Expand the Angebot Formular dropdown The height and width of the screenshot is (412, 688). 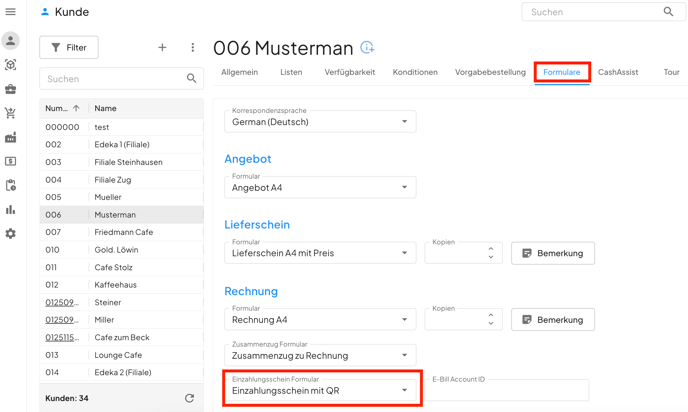[320, 187]
